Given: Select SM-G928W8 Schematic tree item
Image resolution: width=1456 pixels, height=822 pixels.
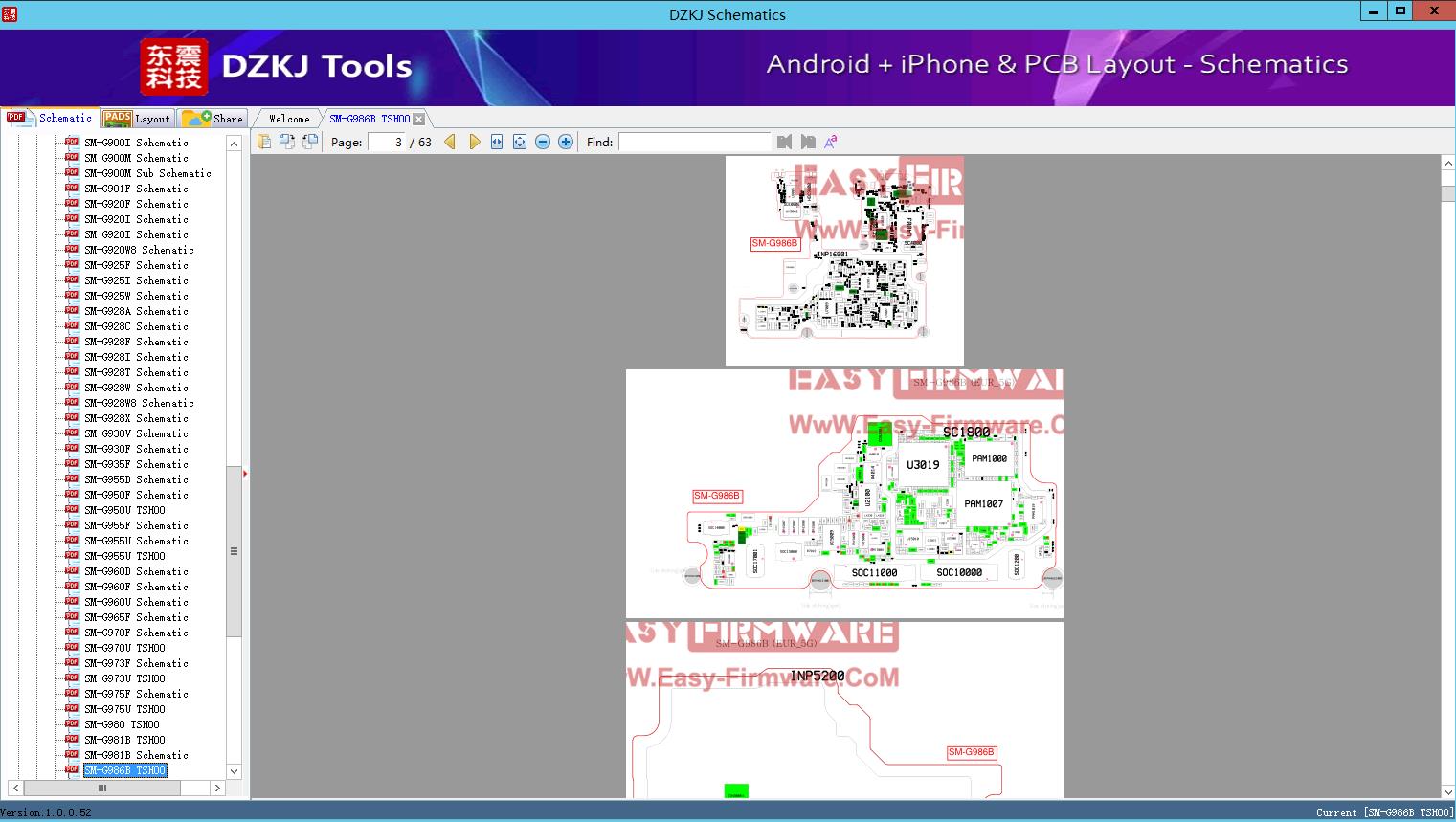Looking at the screenshot, I should point(139,403).
